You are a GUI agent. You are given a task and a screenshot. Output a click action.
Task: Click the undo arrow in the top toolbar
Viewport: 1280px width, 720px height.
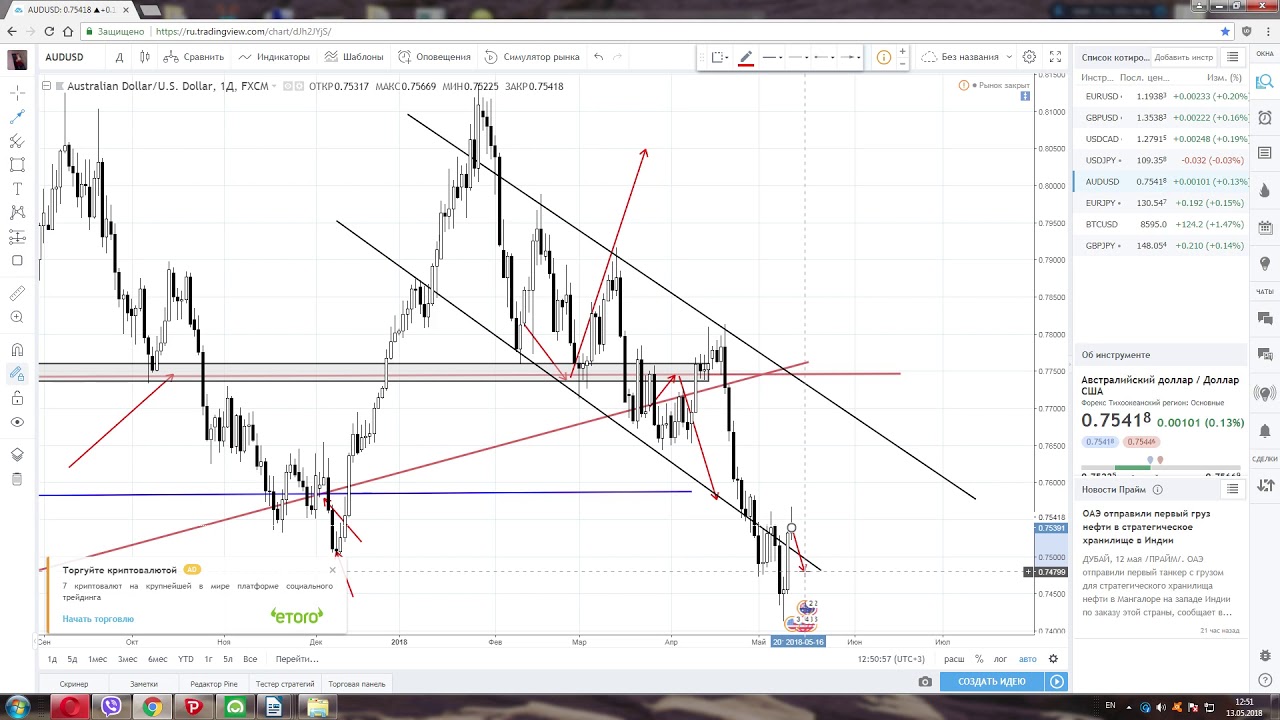(x=598, y=57)
